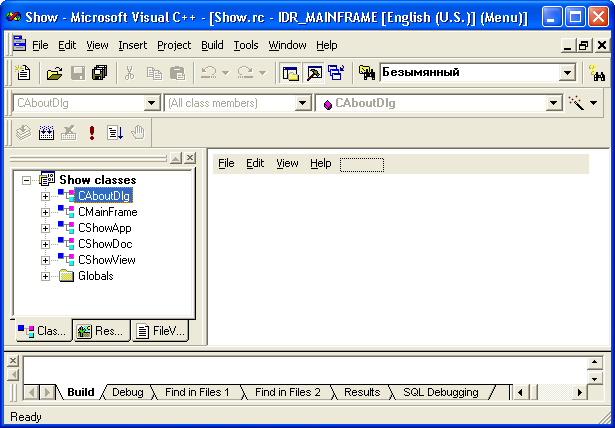Click the red exclamation Execute Program icon
Image resolution: width=615 pixels, height=428 pixels.
click(x=92, y=133)
